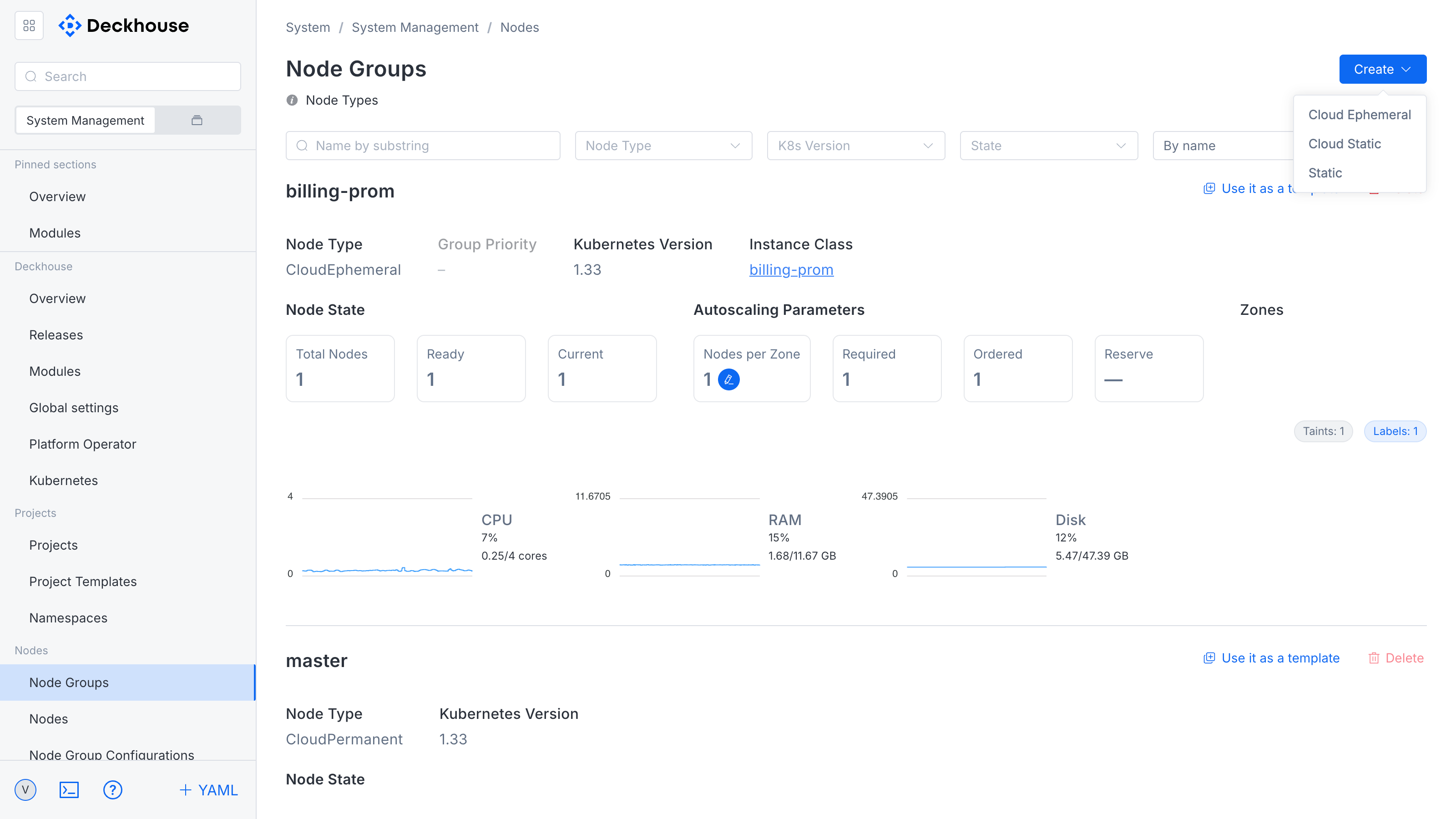The image size is (1456, 819).
Task: Focus the sidebar Search field
Action: click(128, 76)
